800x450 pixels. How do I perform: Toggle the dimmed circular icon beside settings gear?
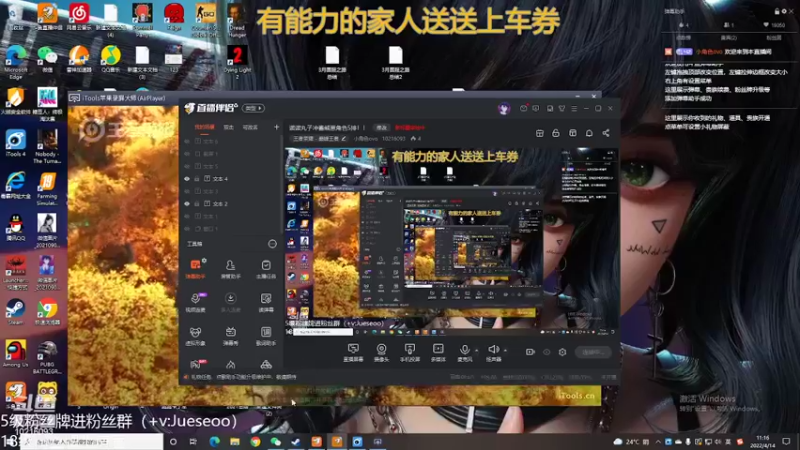[x=546, y=352]
